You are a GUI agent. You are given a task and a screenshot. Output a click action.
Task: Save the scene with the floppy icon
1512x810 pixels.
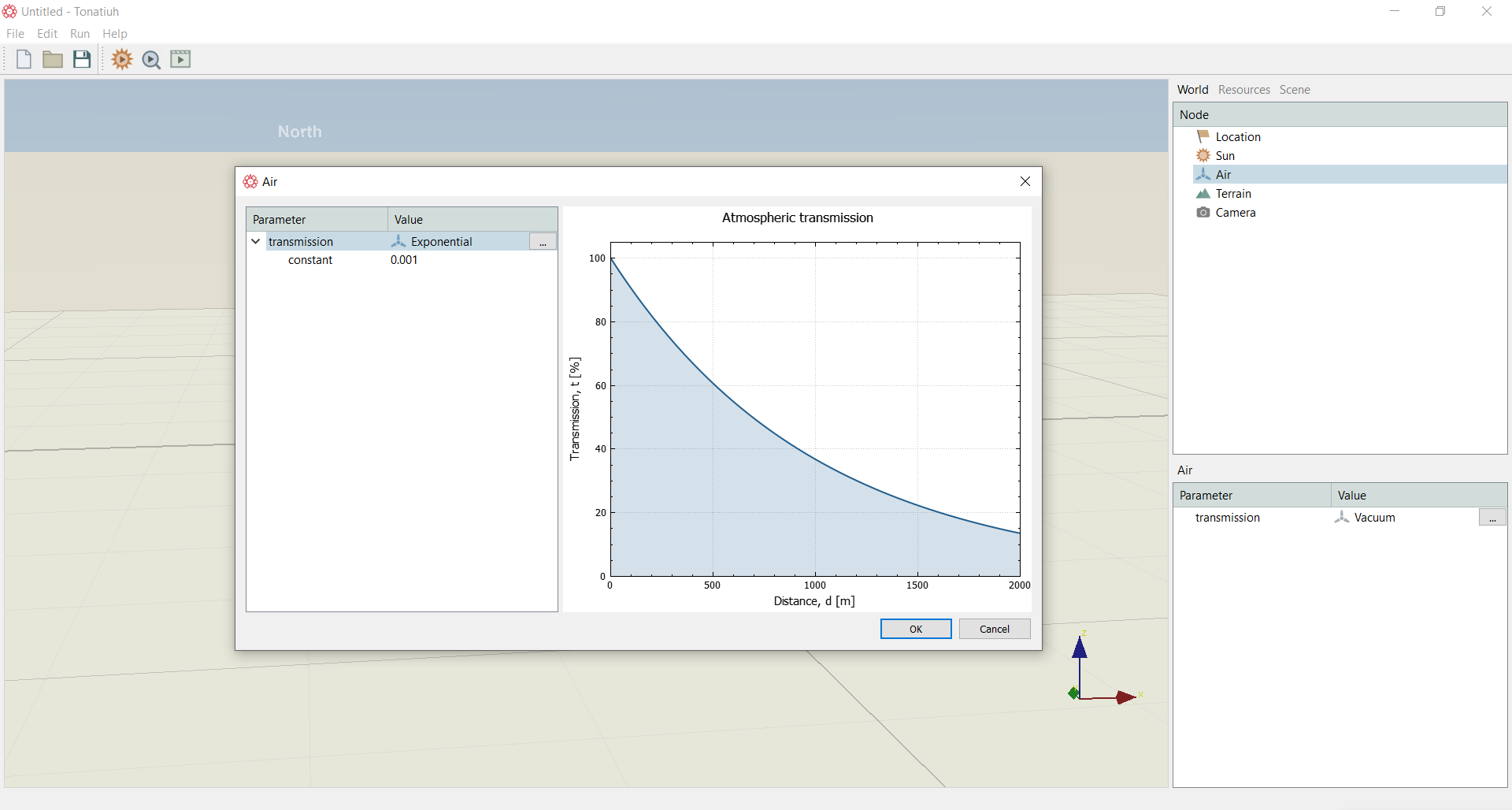[82, 59]
